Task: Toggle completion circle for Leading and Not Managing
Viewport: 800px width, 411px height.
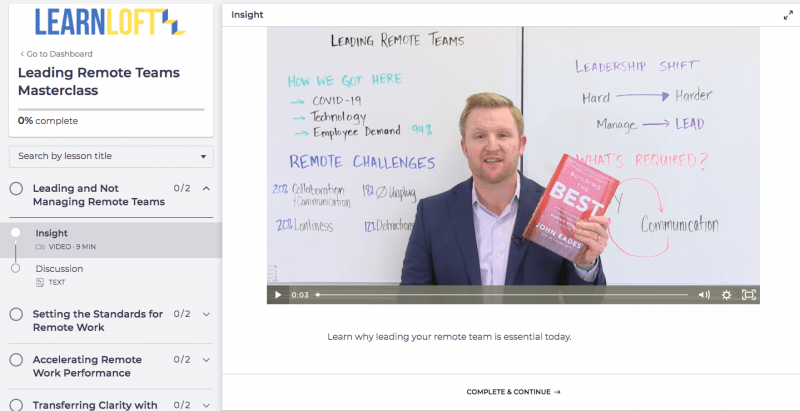Action: [16, 189]
